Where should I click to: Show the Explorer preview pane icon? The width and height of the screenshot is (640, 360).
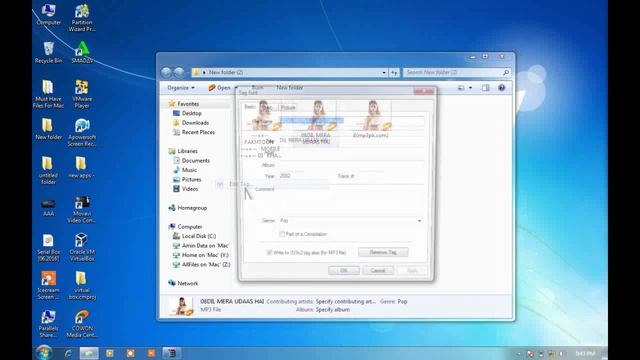tap(485, 88)
